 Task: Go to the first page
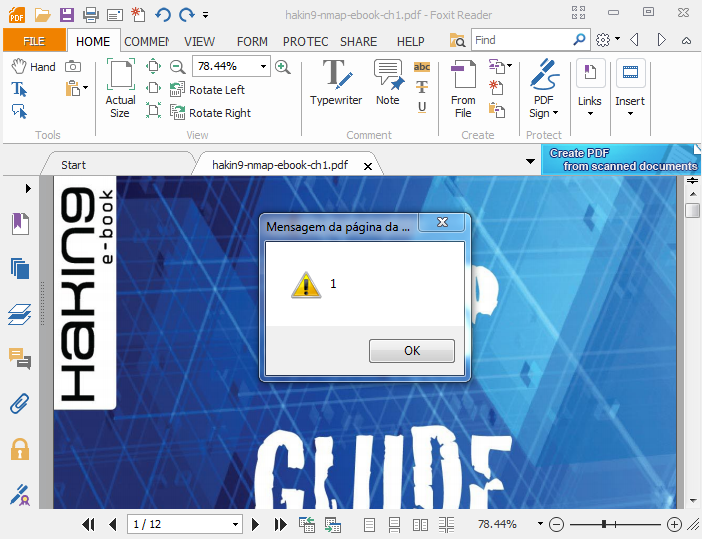[x=89, y=524]
